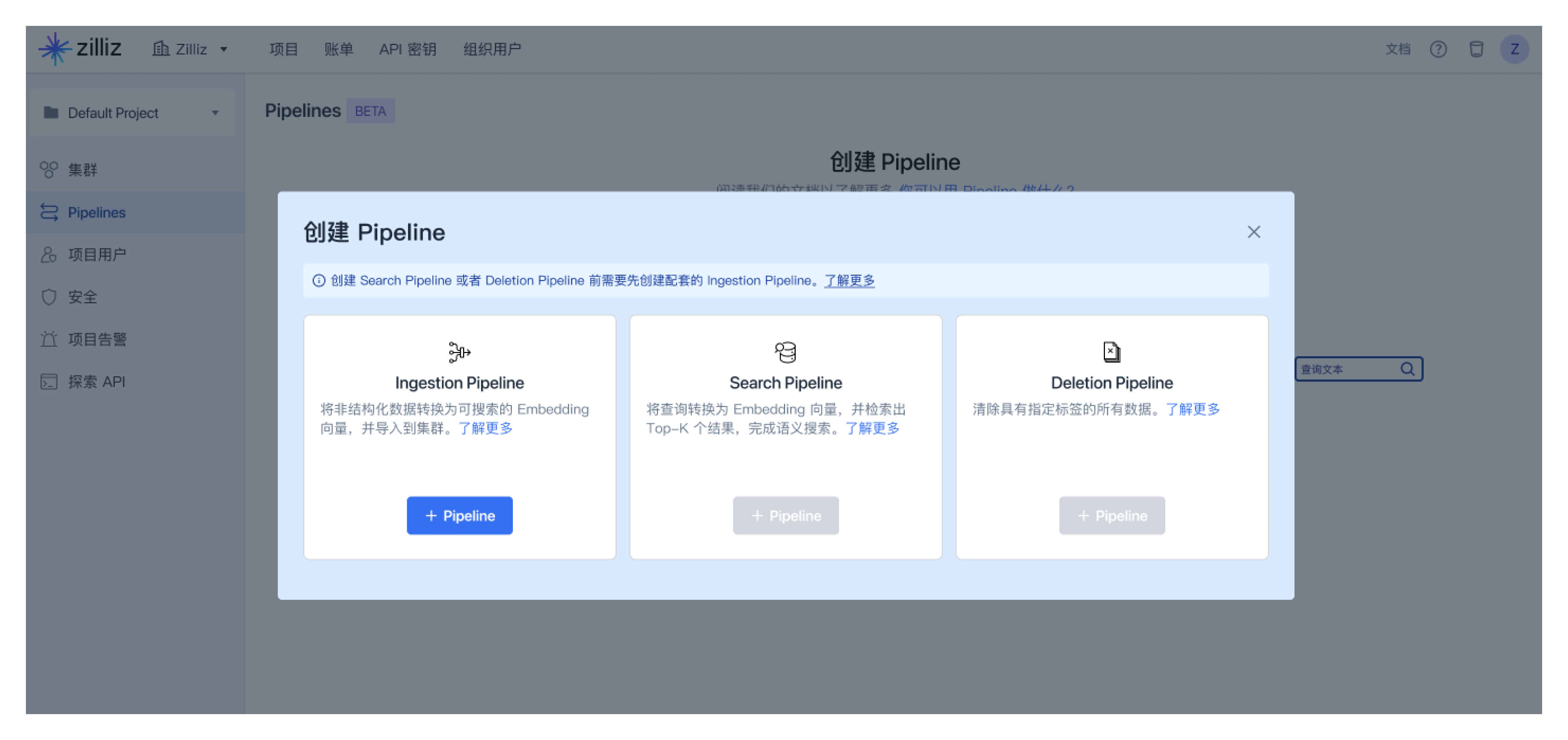Click the 集群 cluster sidebar icon
The image size is (1568, 740).
click(49, 169)
